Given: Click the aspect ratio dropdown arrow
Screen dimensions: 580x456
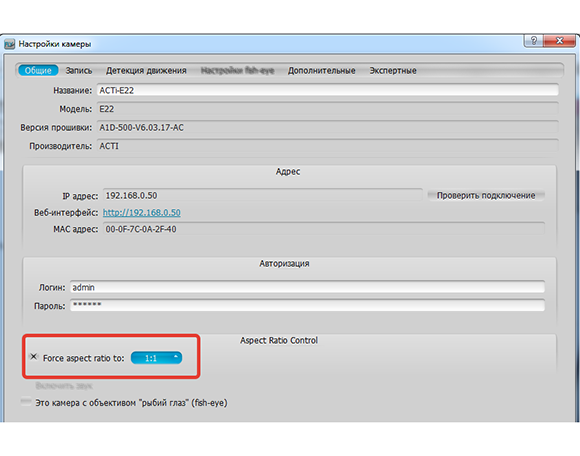Looking at the screenshot, I should click(176, 357).
